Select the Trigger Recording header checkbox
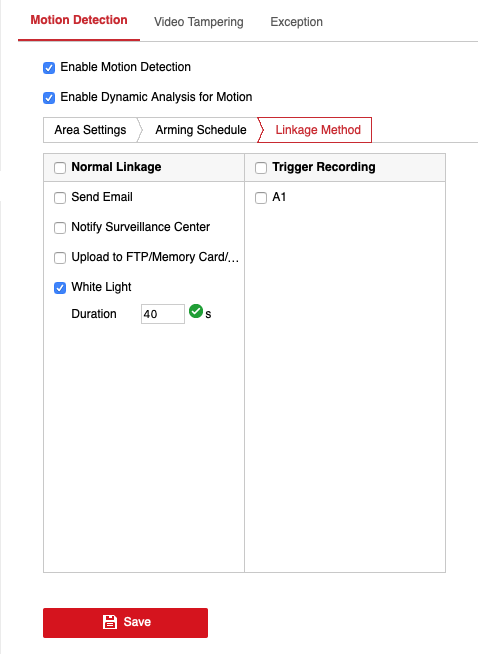The width and height of the screenshot is (478, 654). coord(261,168)
